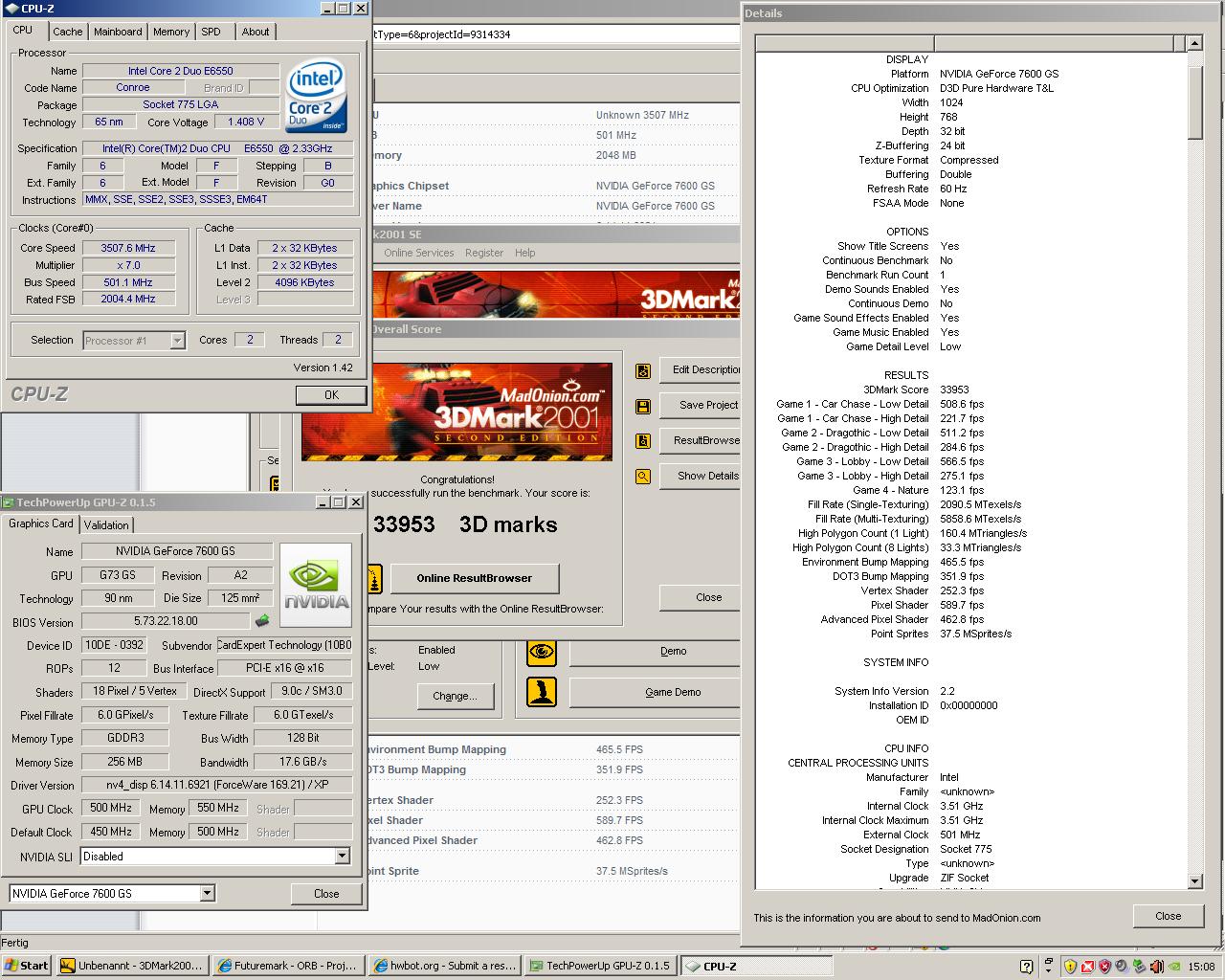Click the Bus Speed 501.1 MHz value

[128, 282]
